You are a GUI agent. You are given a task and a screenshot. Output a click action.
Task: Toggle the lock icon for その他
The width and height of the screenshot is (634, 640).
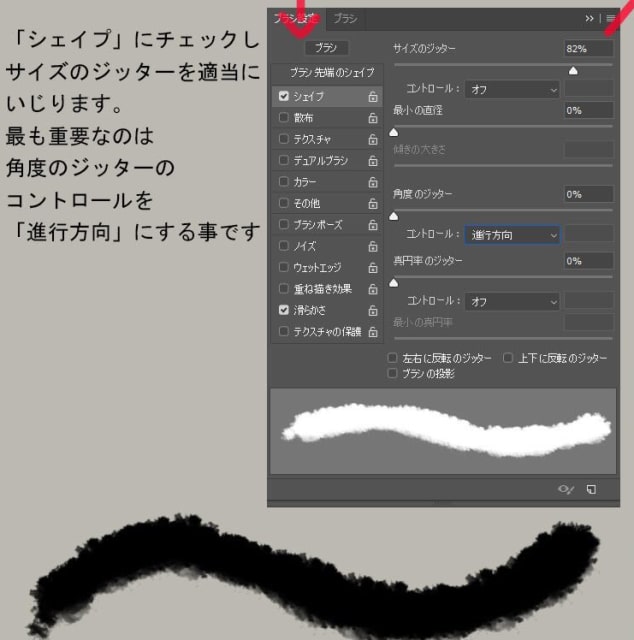373,204
